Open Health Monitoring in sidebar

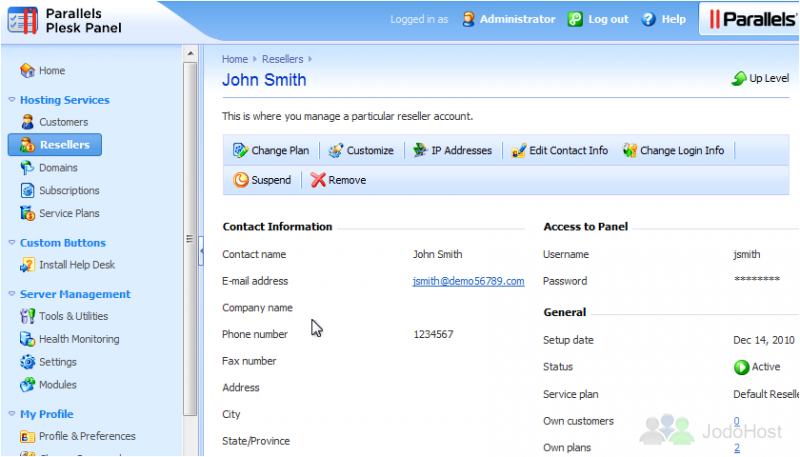(79, 339)
